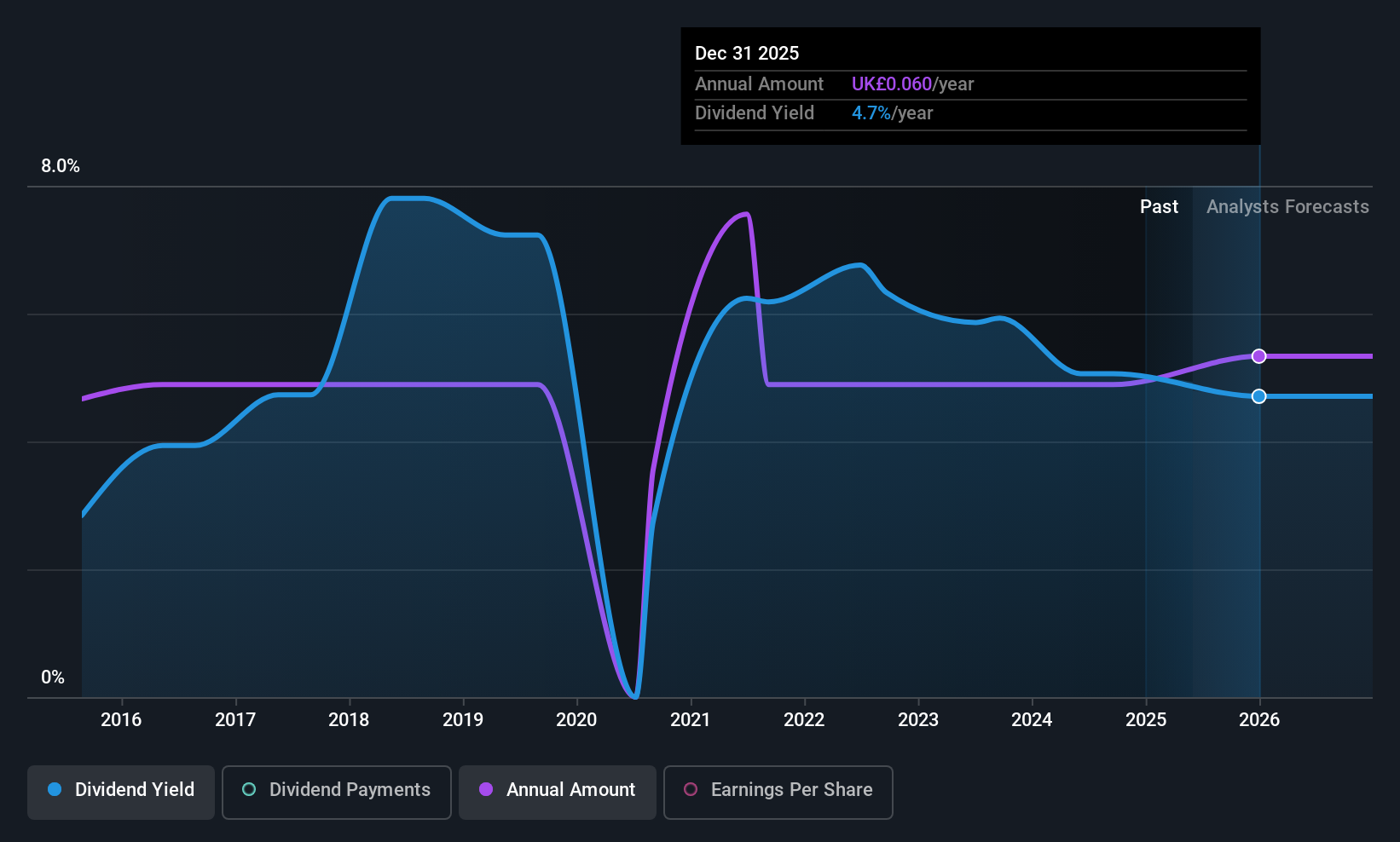Select the 2020 x-axis label
Image resolution: width=1400 pixels, height=842 pixels.
pyautogui.click(x=576, y=720)
